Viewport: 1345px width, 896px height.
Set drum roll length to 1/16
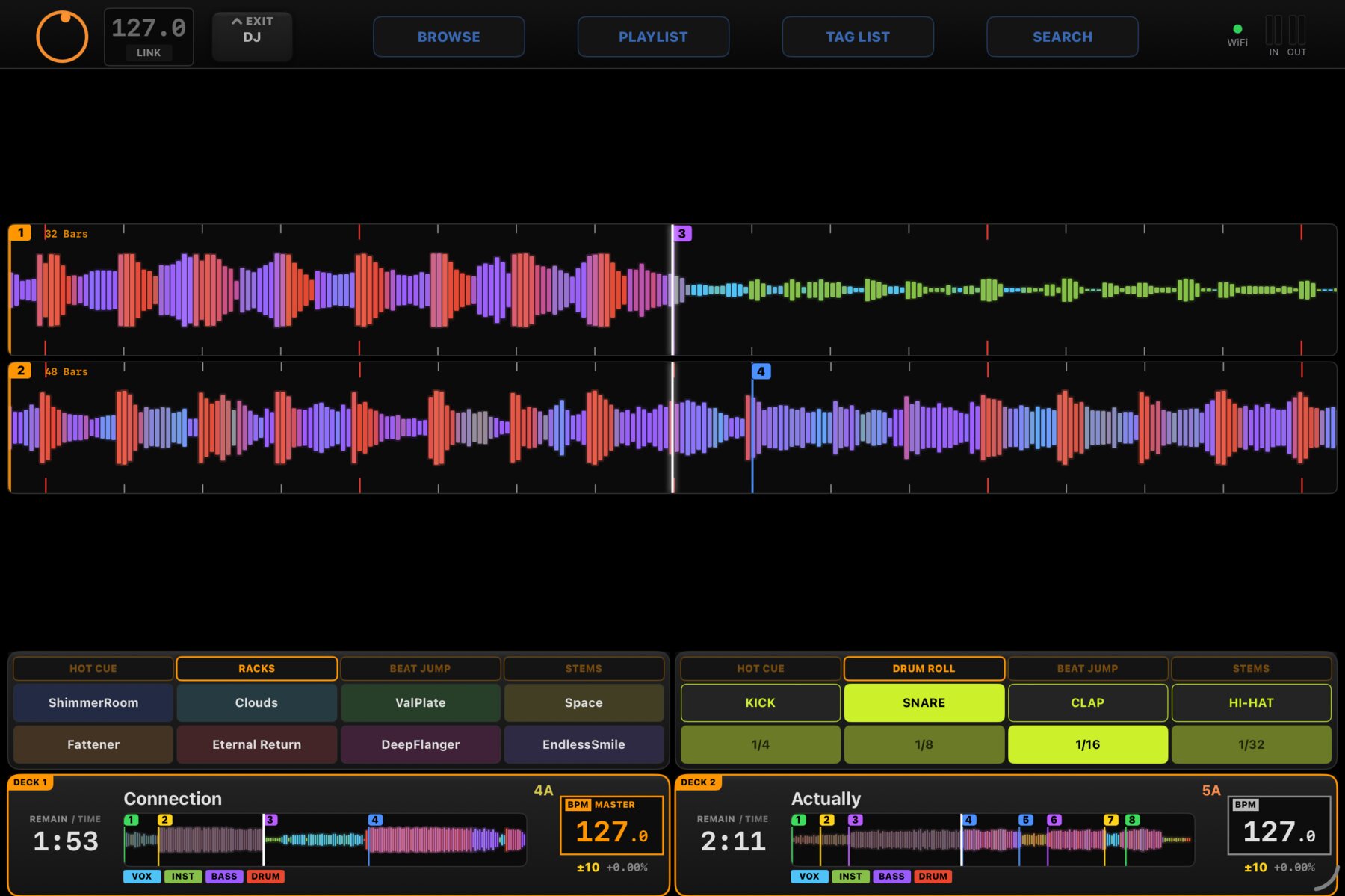coord(1087,744)
